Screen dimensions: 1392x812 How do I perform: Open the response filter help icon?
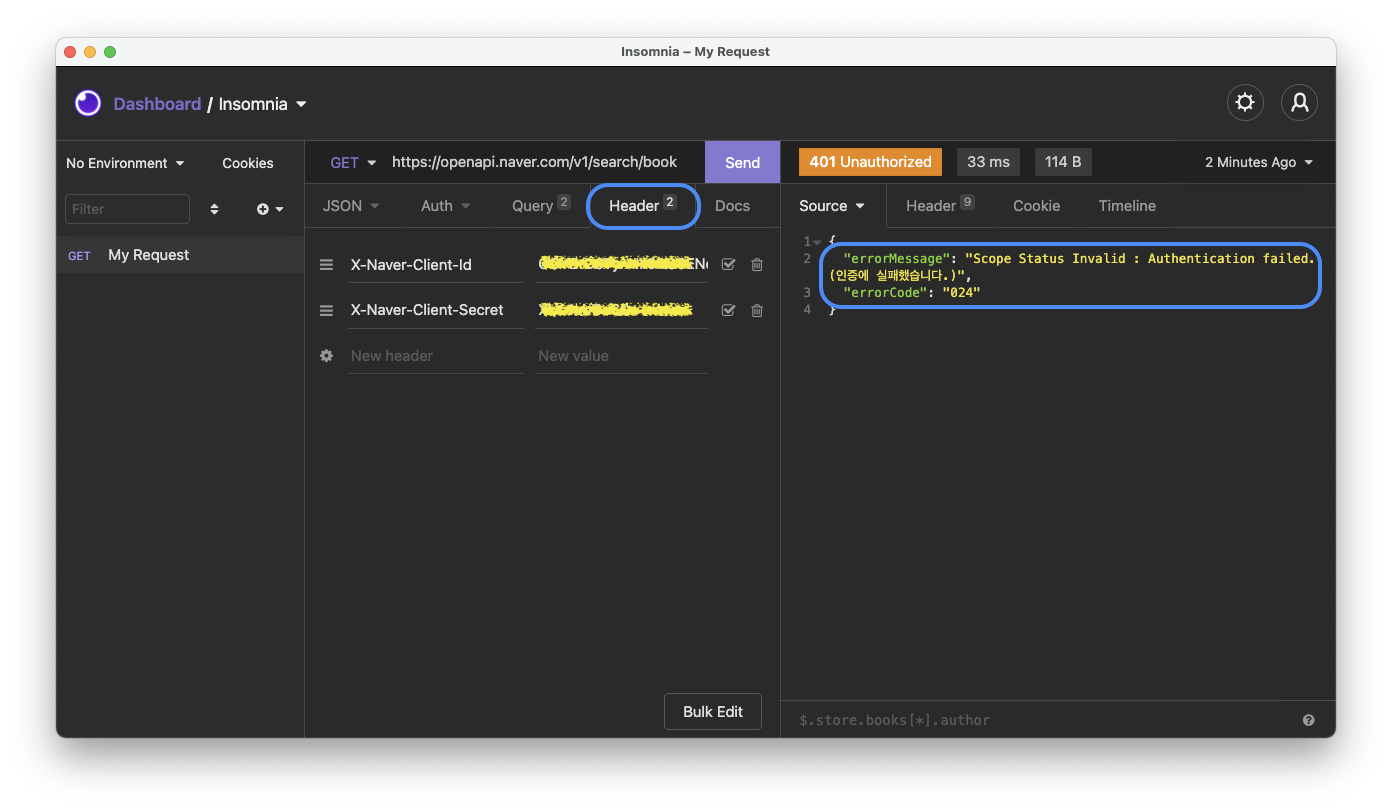tap(1308, 720)
